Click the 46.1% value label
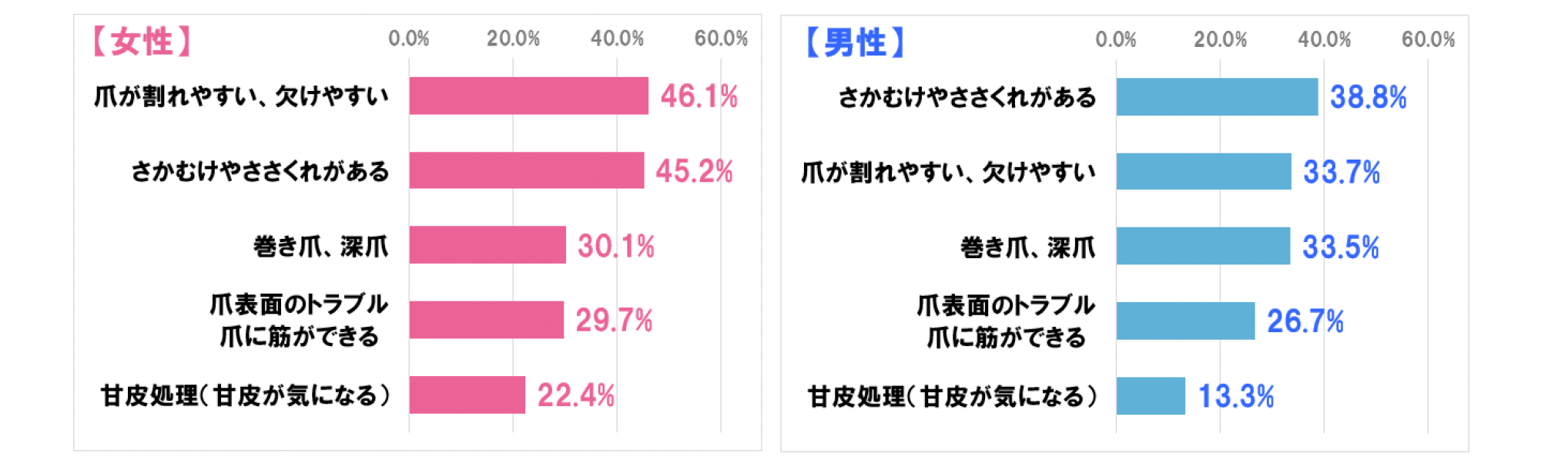1568x464 pixels. coord(699,96)
